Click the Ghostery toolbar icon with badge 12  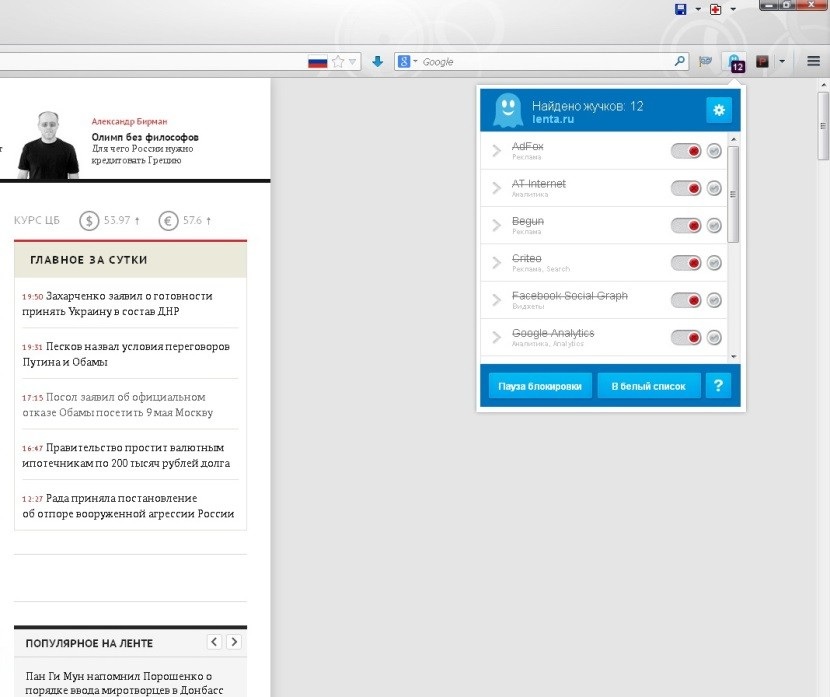(735, 62)
